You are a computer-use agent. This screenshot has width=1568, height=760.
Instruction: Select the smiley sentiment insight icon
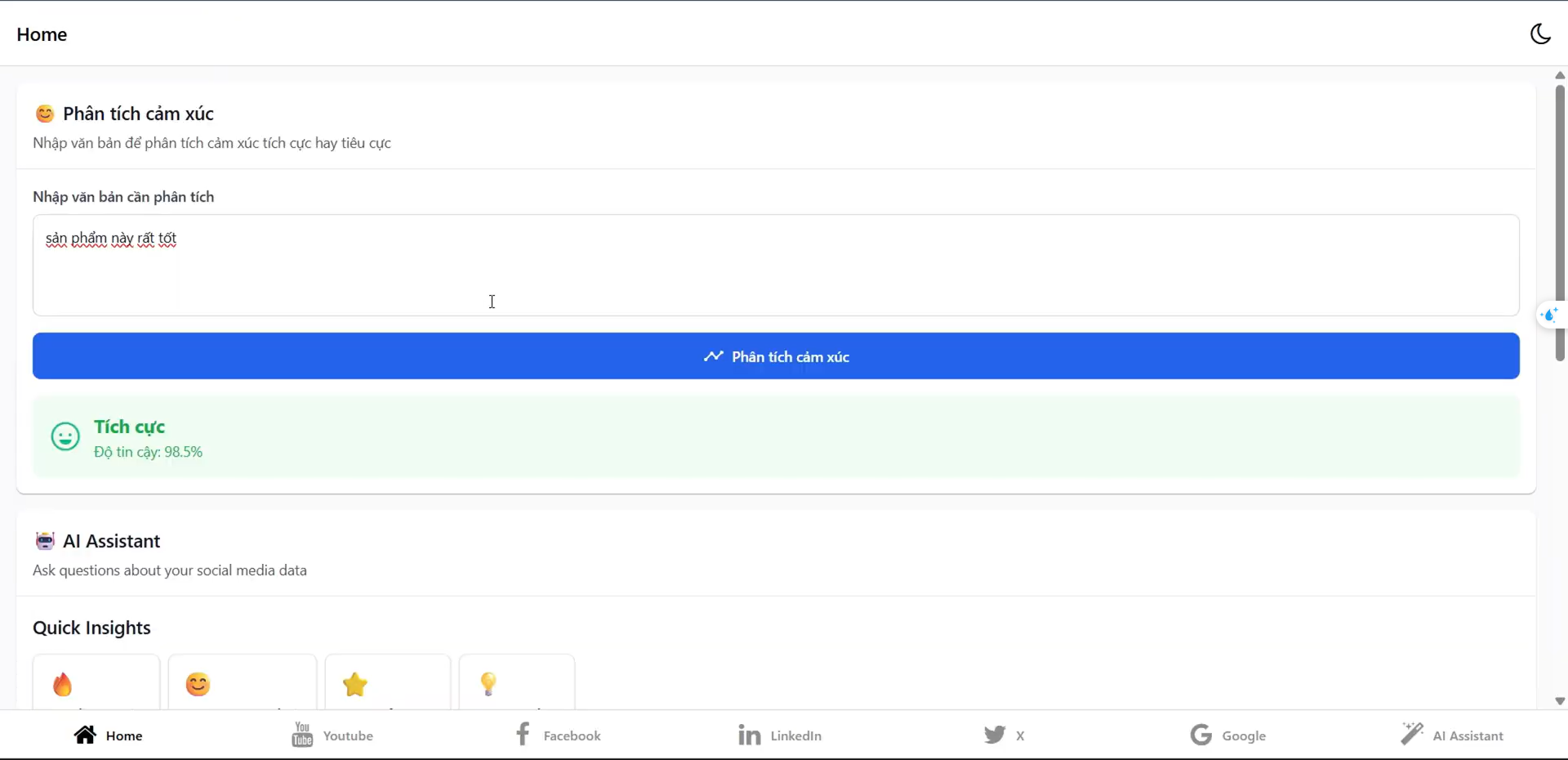coord(197,686)
